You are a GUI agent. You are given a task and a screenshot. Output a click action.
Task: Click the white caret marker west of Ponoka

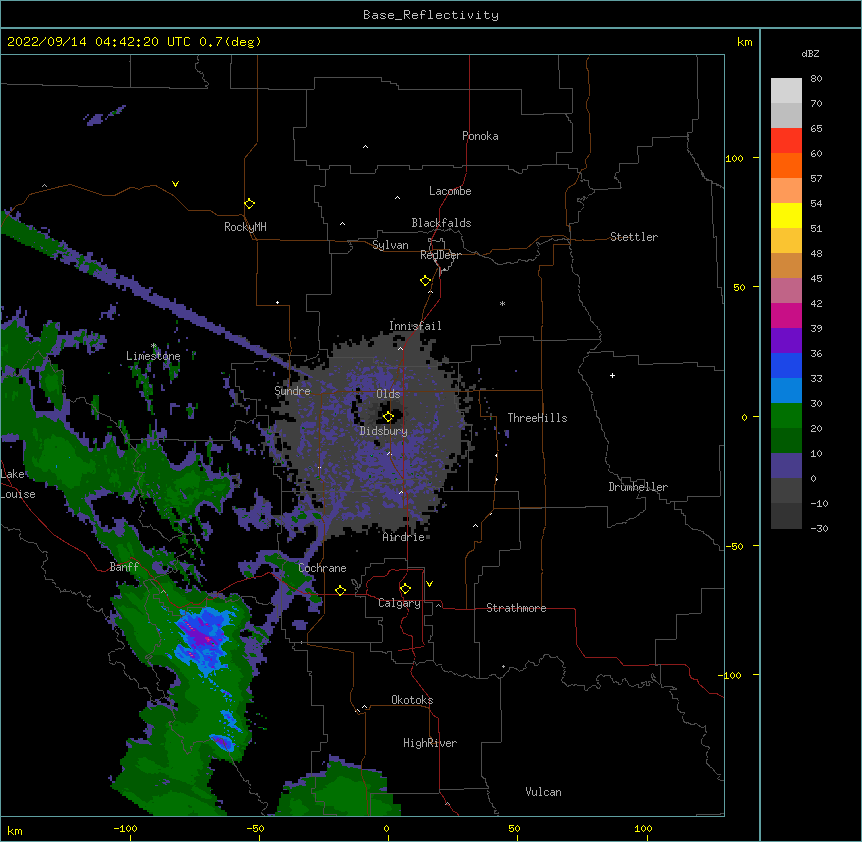pyautogui.click(x=366, y=147)
